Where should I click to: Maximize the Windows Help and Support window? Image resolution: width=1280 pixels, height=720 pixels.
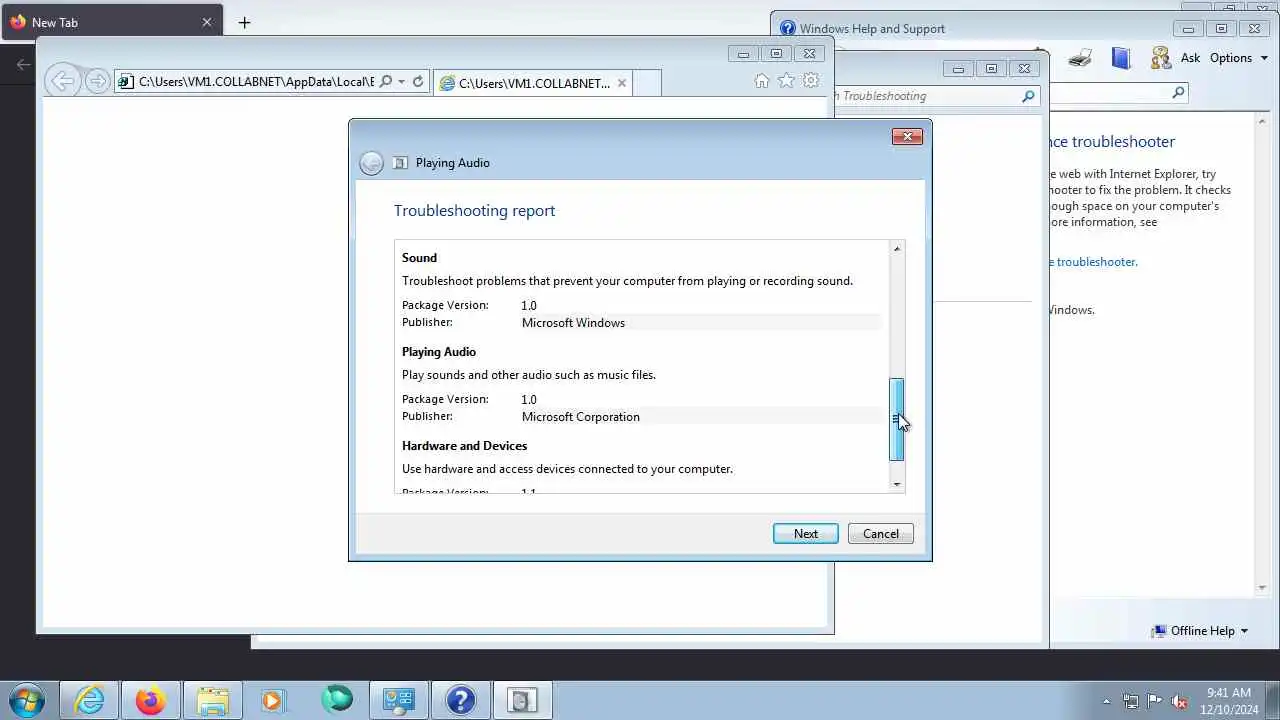point(1221,29)
